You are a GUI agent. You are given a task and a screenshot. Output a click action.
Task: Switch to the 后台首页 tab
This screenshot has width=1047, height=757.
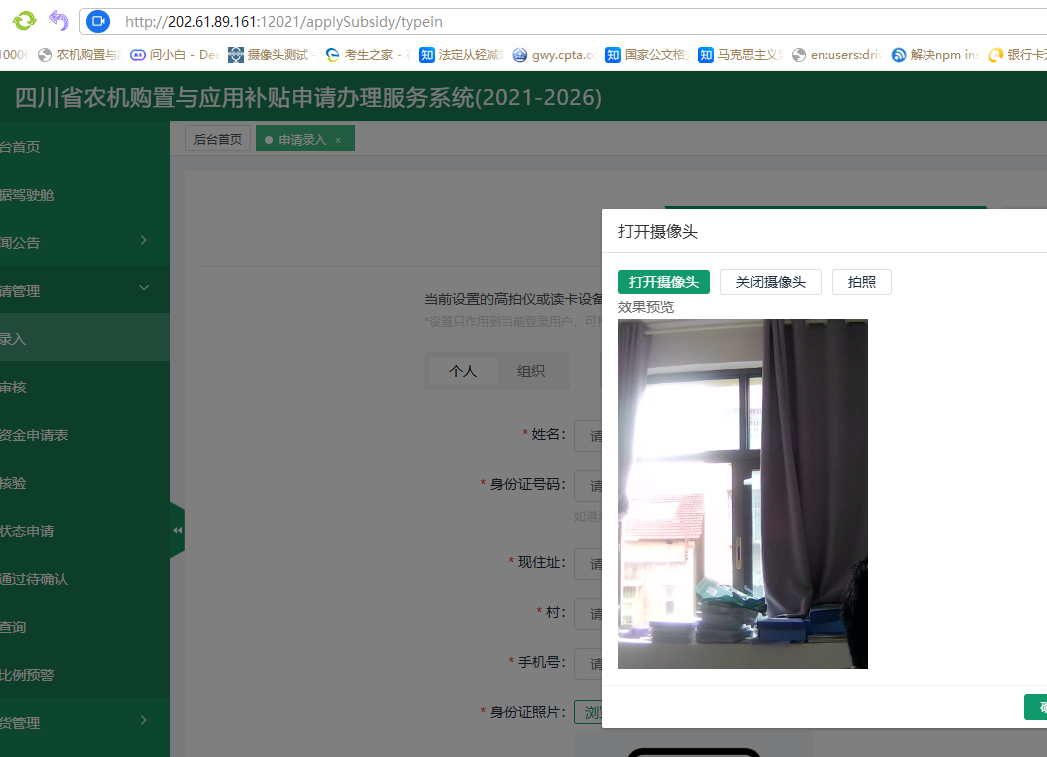click(218, 139)
